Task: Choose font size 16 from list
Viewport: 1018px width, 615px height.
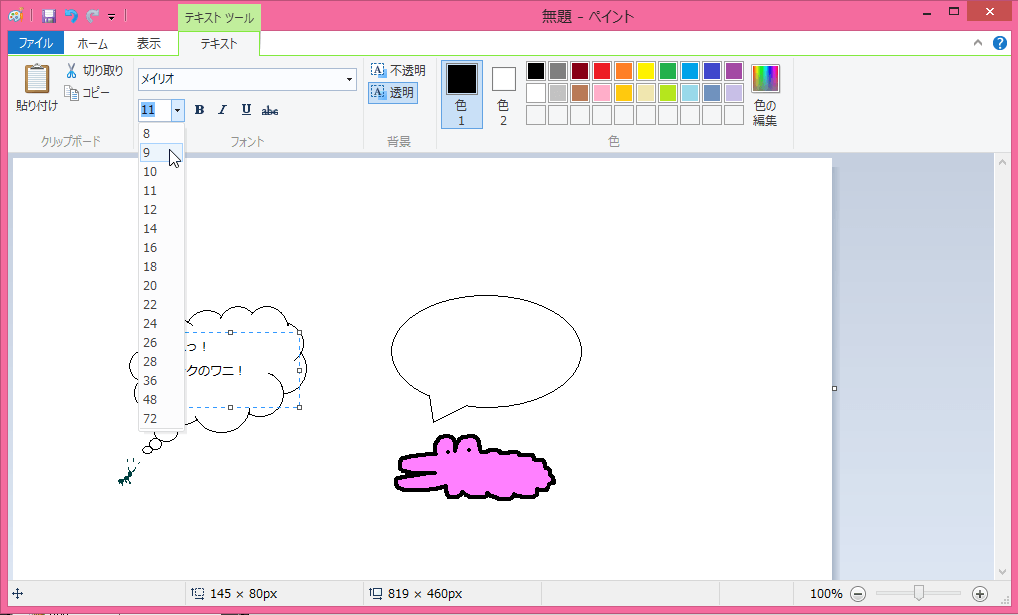Action: [x=161, y=247]
